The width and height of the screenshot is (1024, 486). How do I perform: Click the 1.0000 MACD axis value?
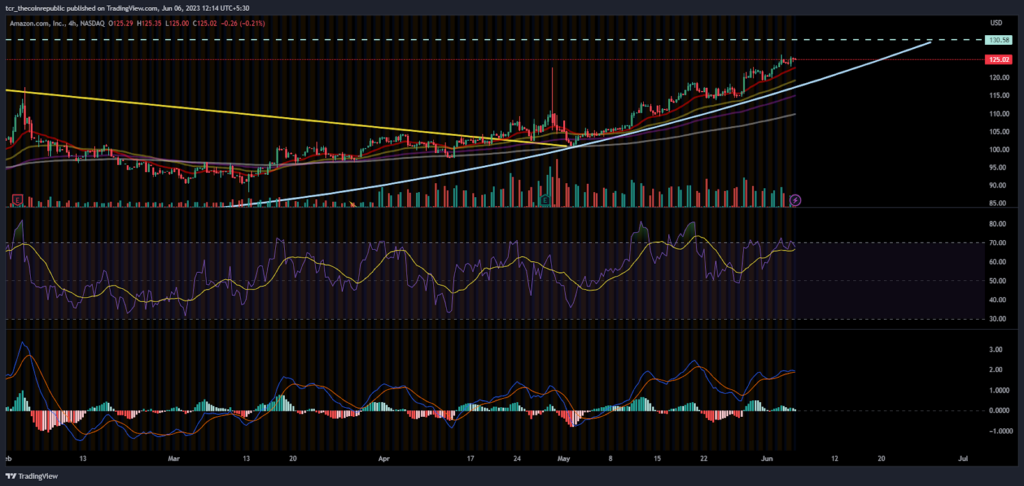point(999,390)
